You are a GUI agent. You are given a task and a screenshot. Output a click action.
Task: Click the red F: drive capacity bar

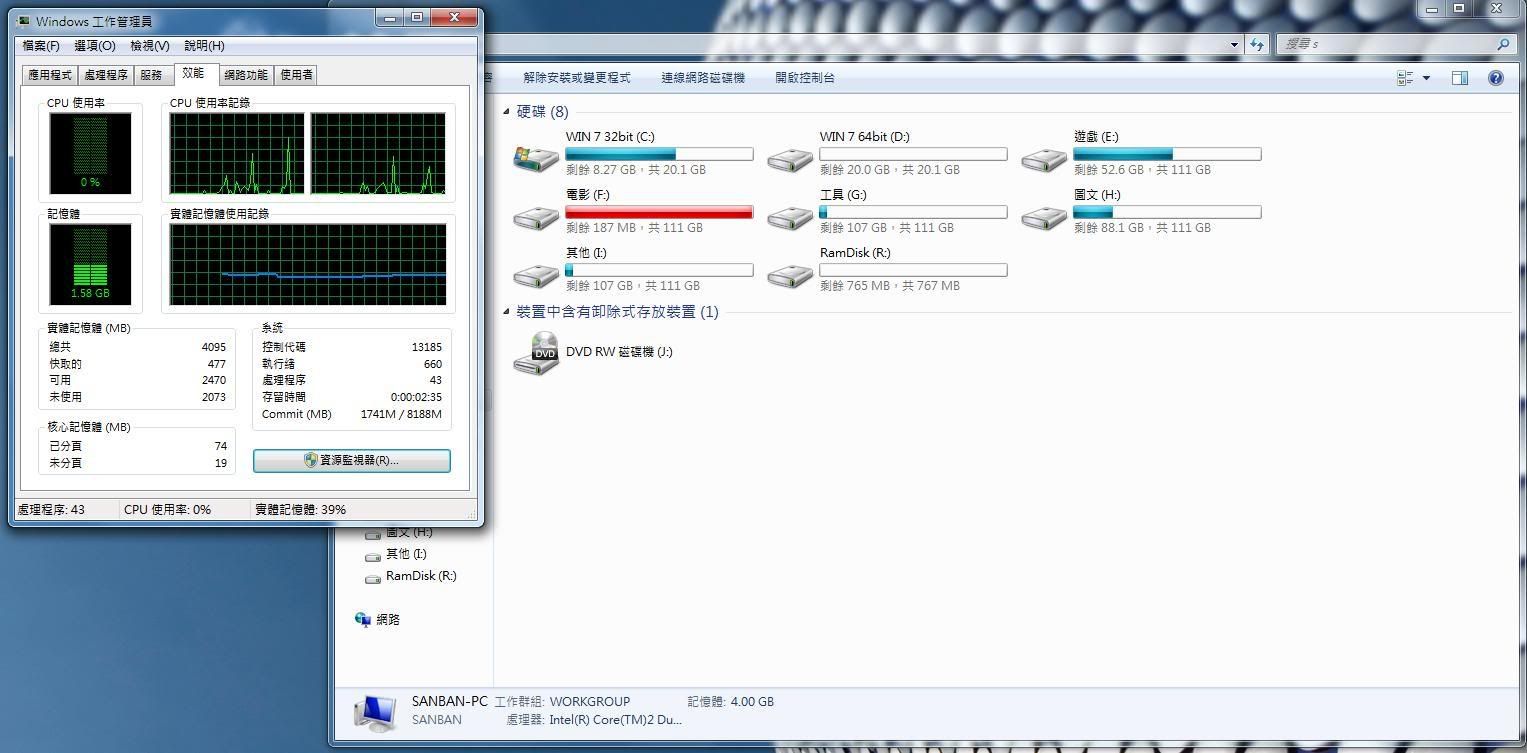coord(659,212)
